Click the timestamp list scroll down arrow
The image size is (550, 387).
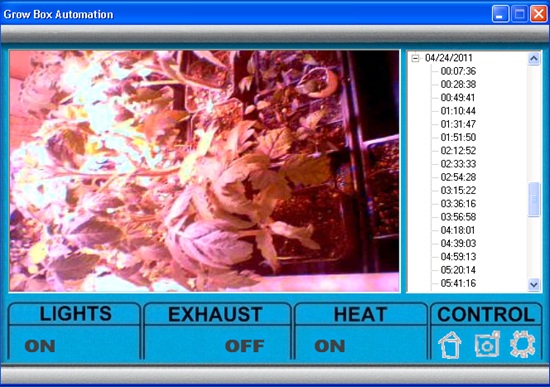click(534, 284)
